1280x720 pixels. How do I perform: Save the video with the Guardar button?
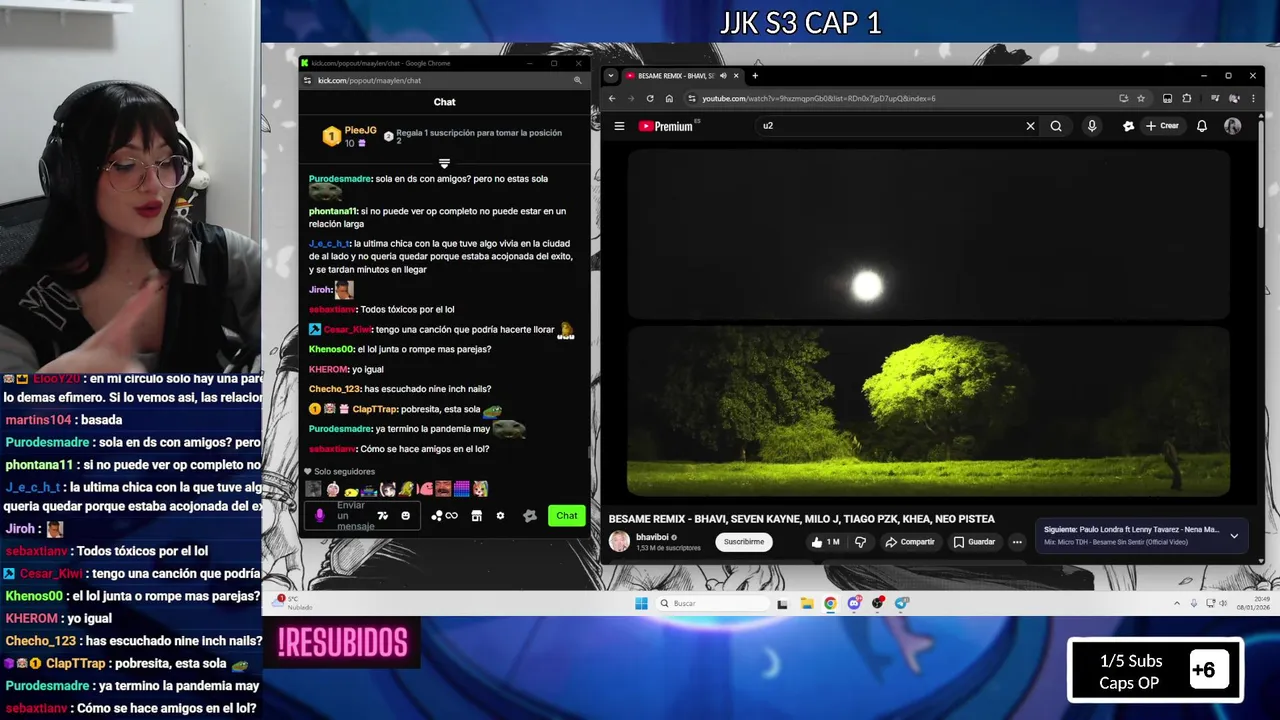tap(974, 542)
